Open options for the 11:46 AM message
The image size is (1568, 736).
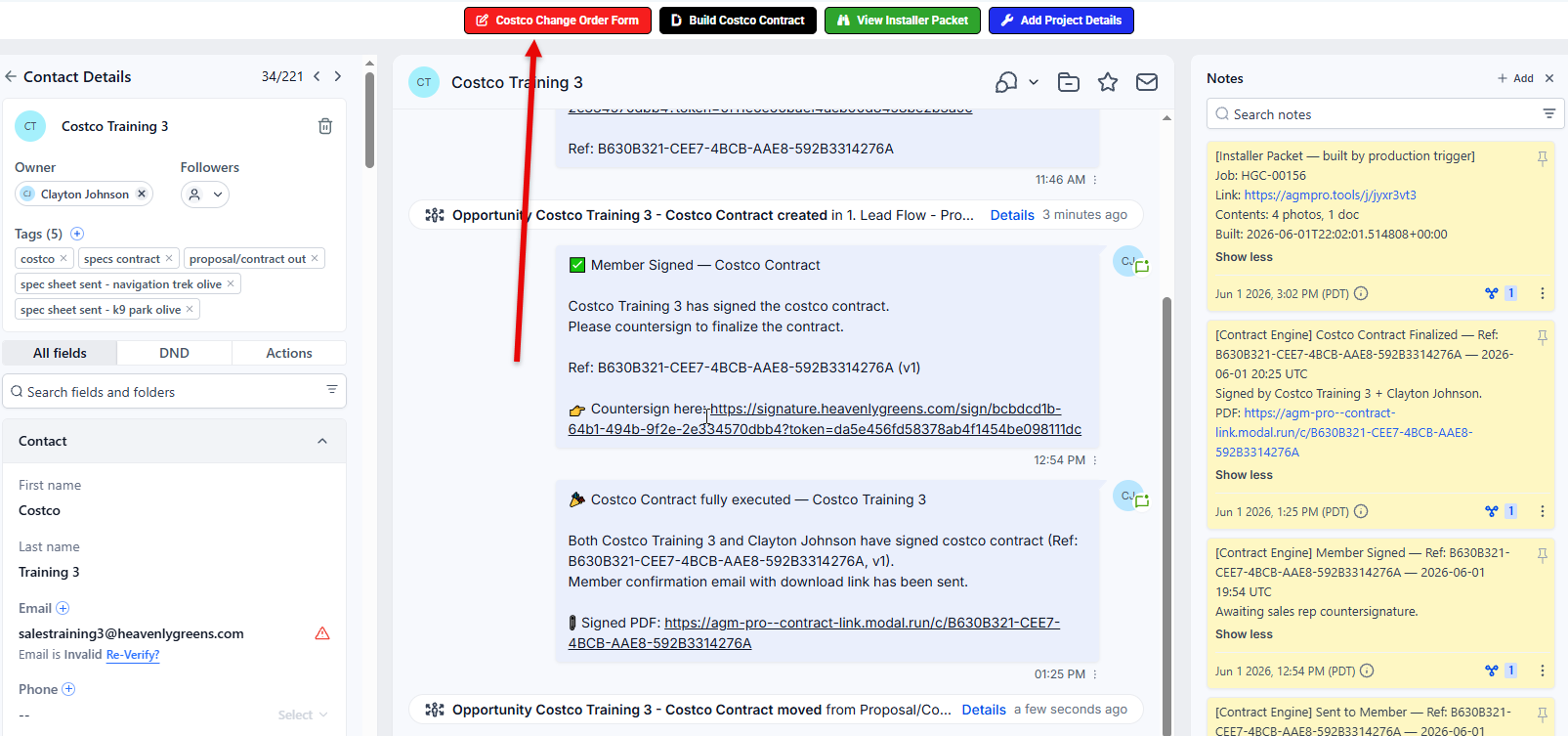(1095, 180)
